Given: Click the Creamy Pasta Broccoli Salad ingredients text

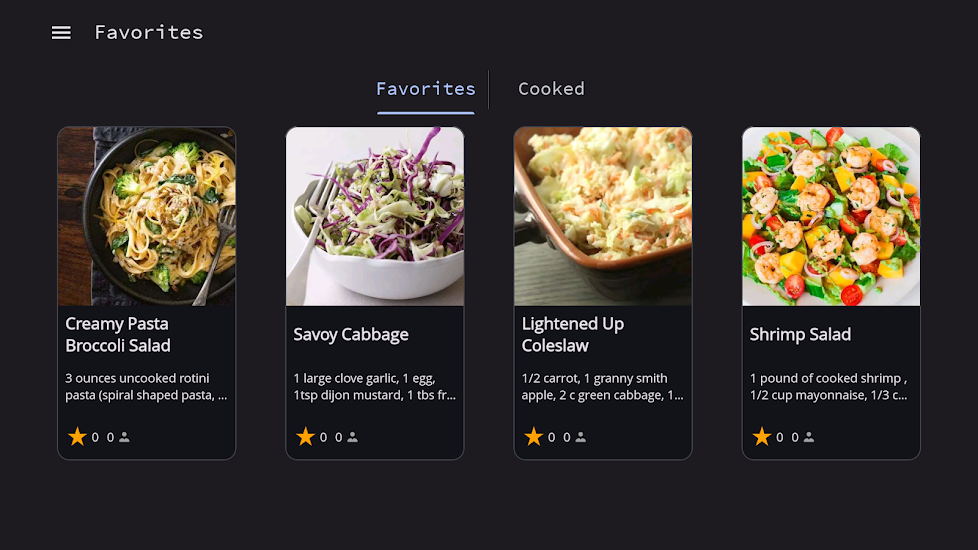Looking at the screenshot, I should point(146,387).
